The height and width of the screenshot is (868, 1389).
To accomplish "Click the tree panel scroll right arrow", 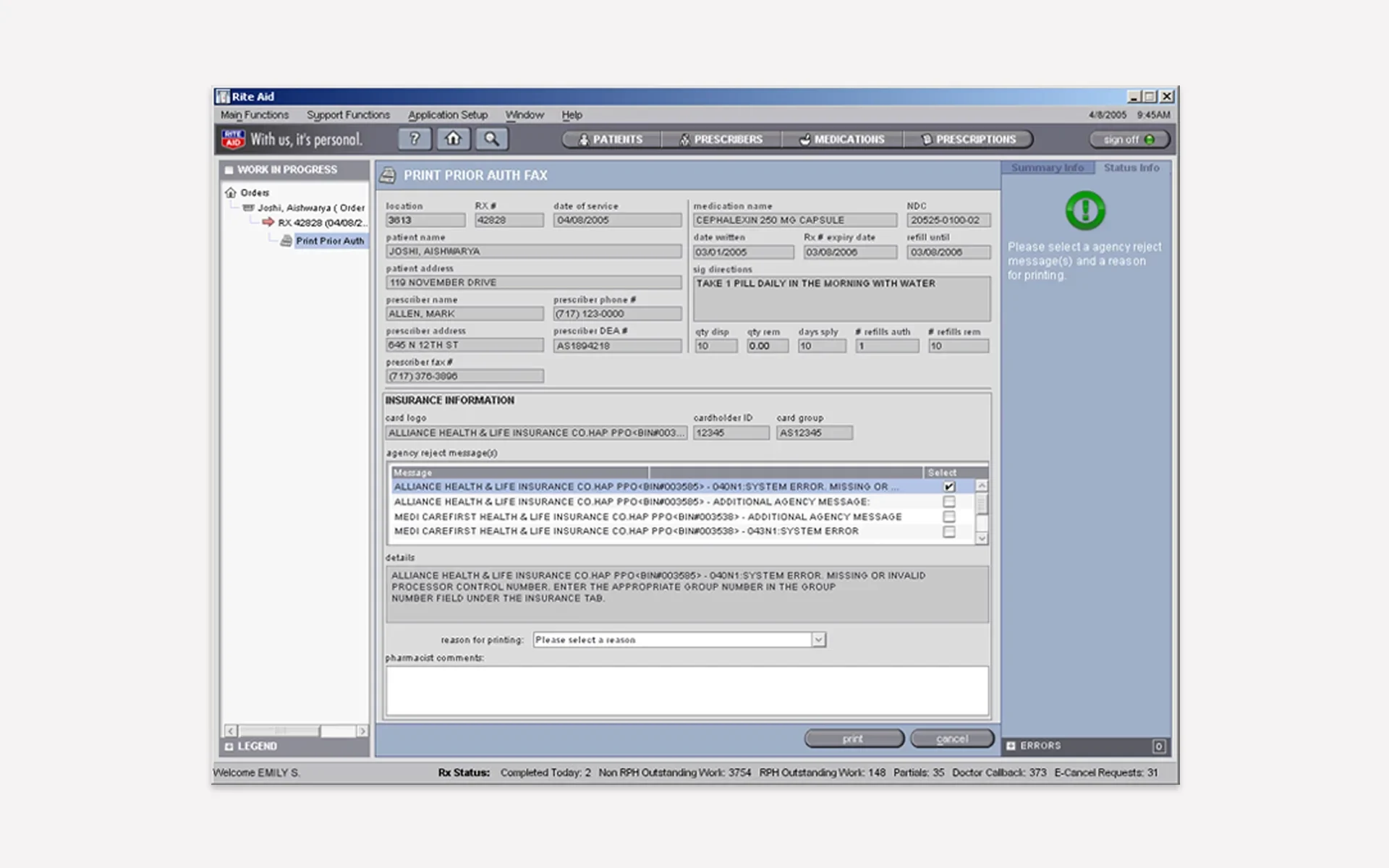I will tap(362, 731).
